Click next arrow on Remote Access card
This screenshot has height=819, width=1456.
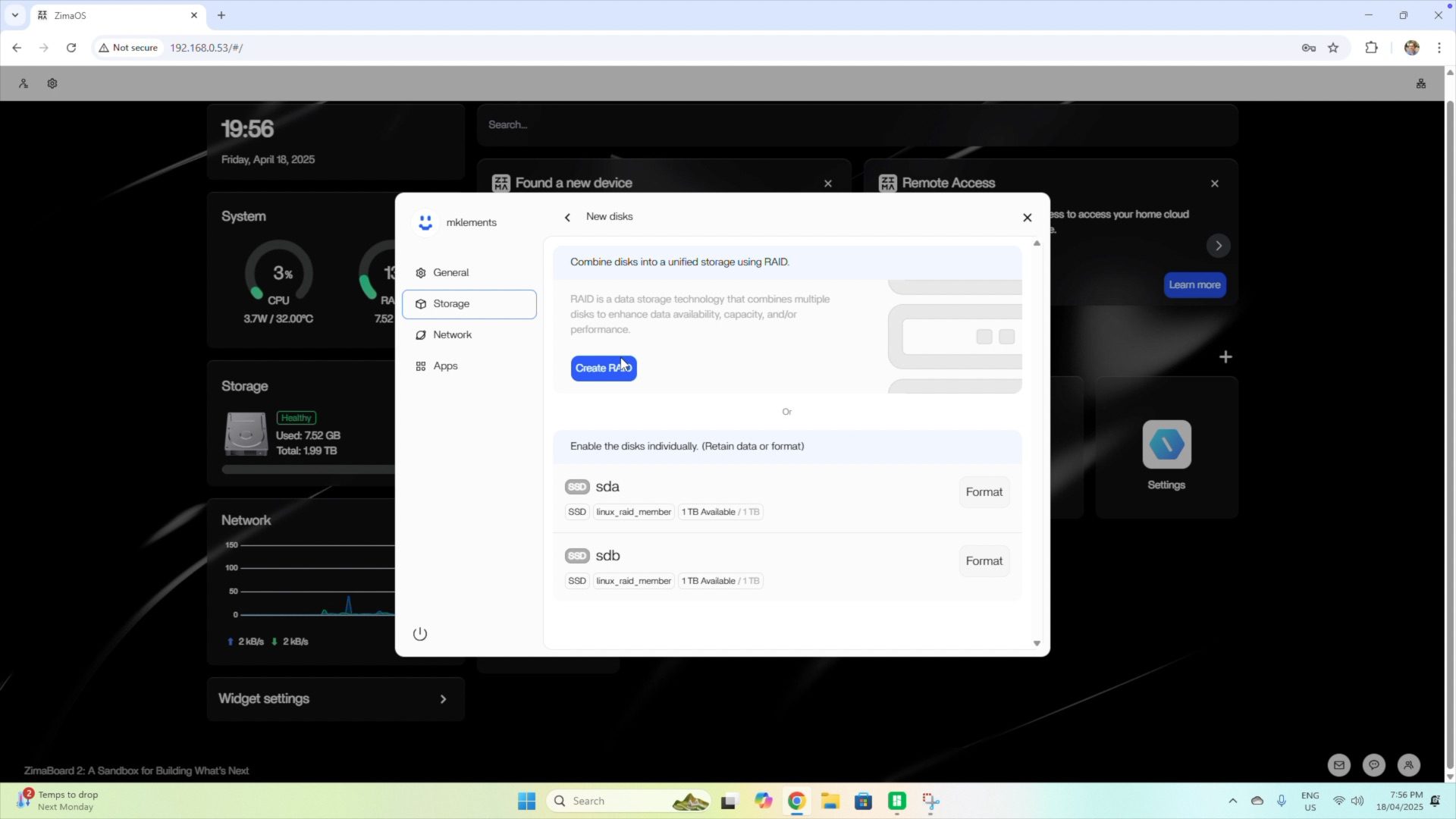click(1219, 246)
